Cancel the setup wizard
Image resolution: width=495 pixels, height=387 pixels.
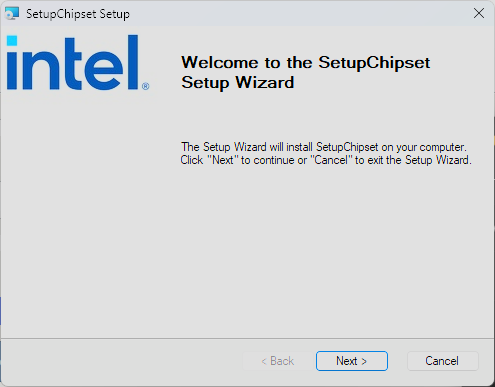442,361
